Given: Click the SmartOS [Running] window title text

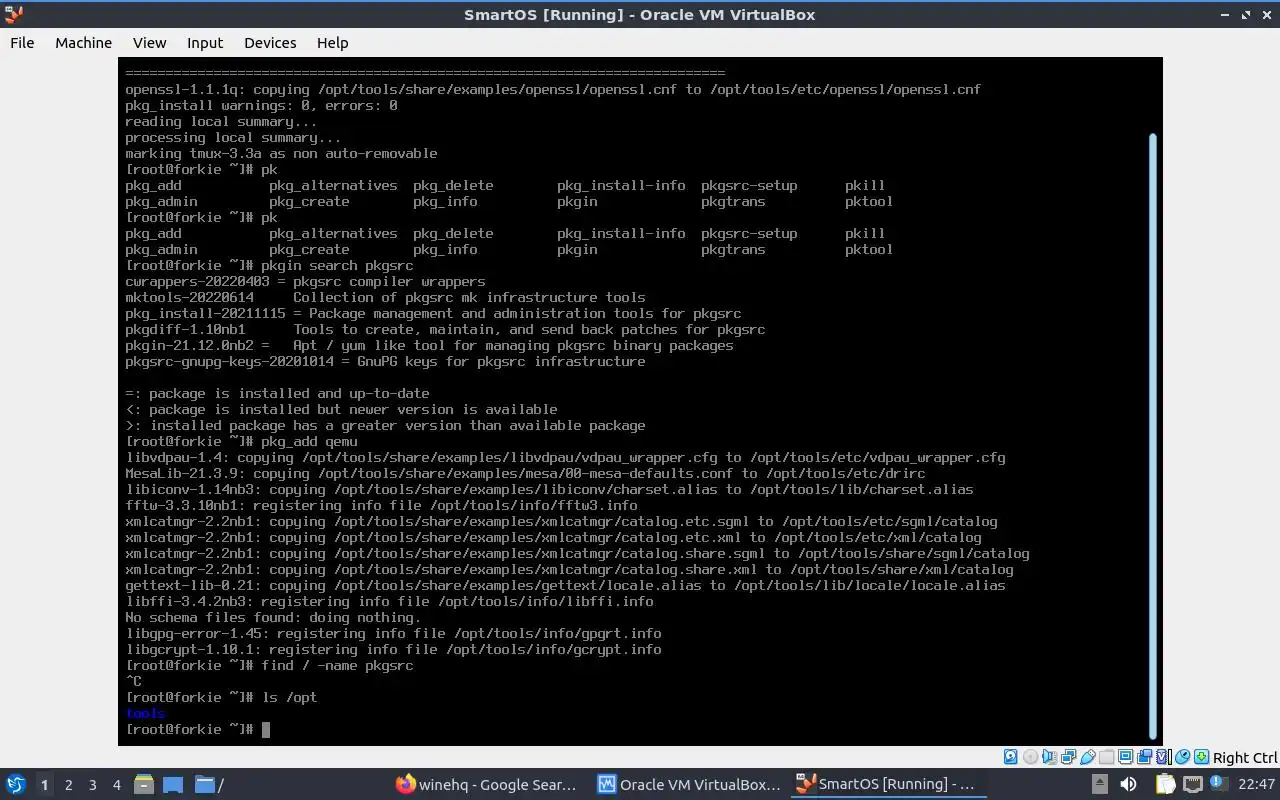Looking at the screenshot, I should [640, 14].
